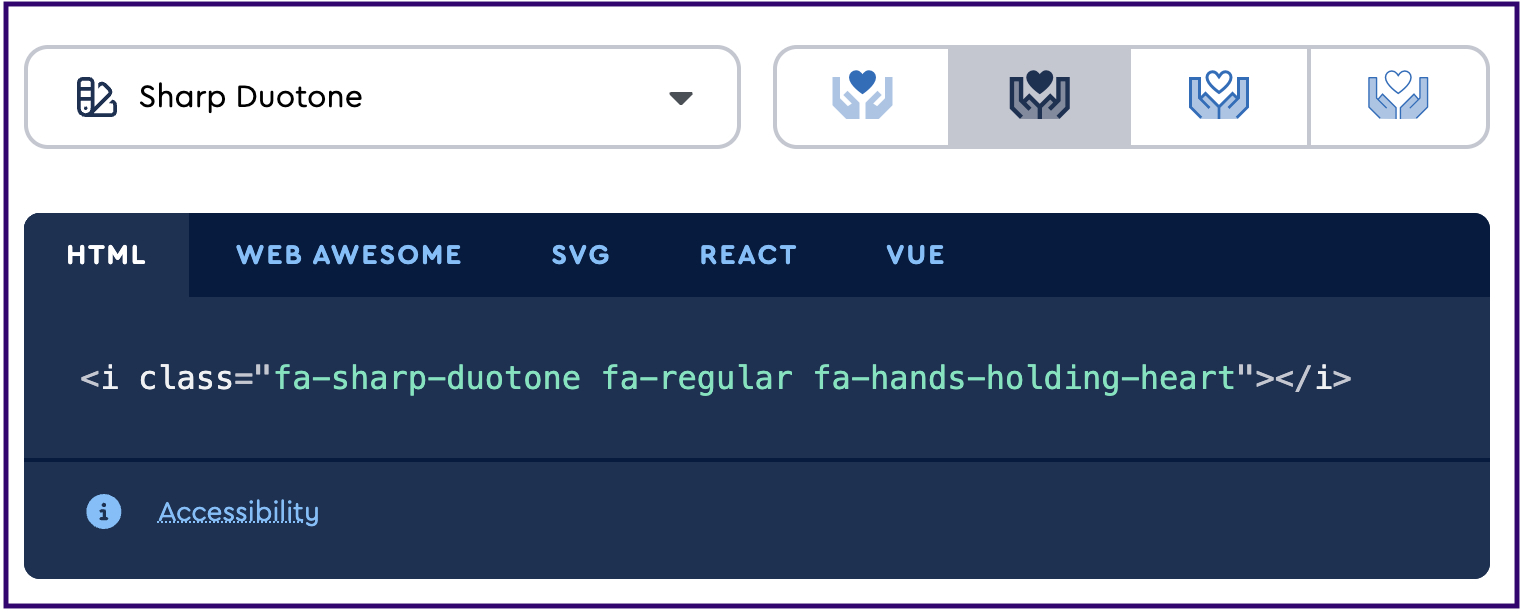
Task: Open the Accessibility link
Action: (x=238, y=511)
